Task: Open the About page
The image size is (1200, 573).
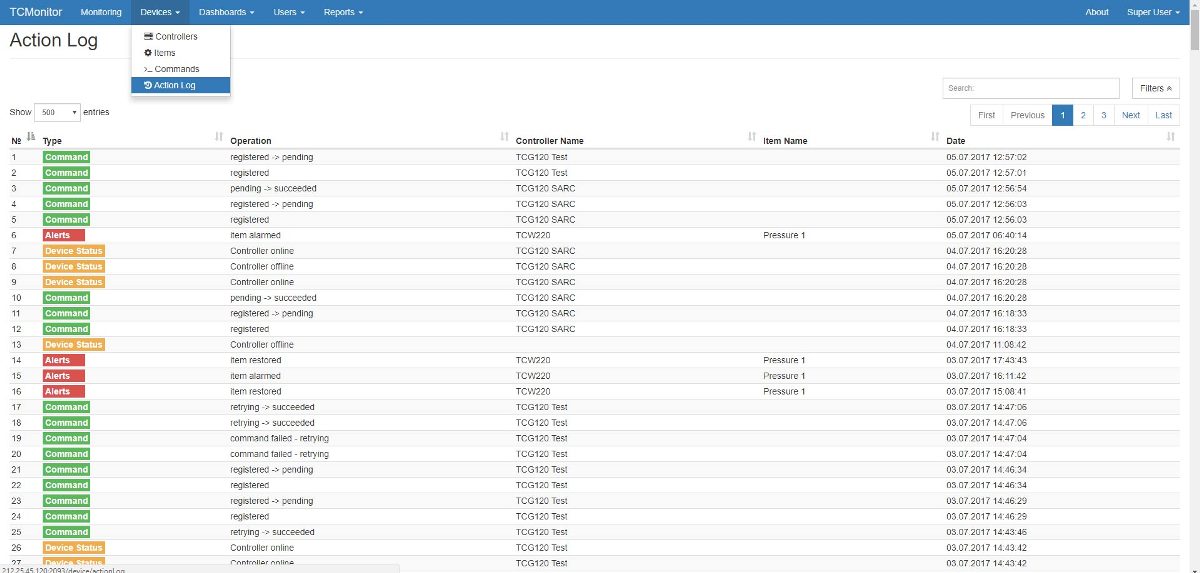Action: [x=1097, y=12]
